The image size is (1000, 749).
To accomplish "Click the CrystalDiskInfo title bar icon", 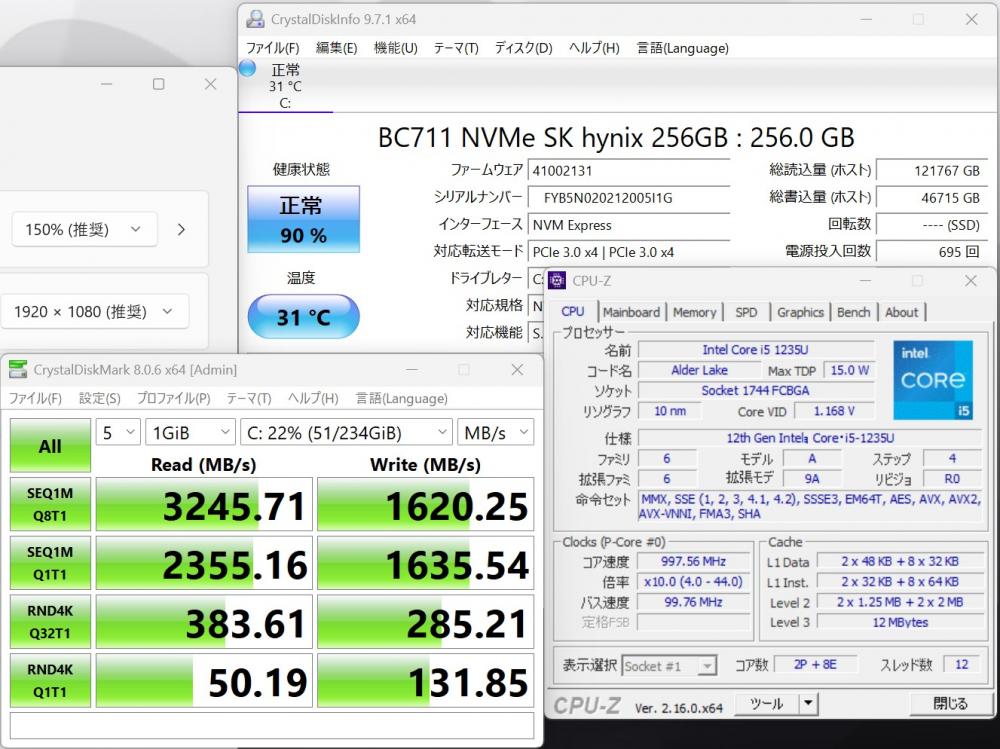I will [x=256, y=19].
